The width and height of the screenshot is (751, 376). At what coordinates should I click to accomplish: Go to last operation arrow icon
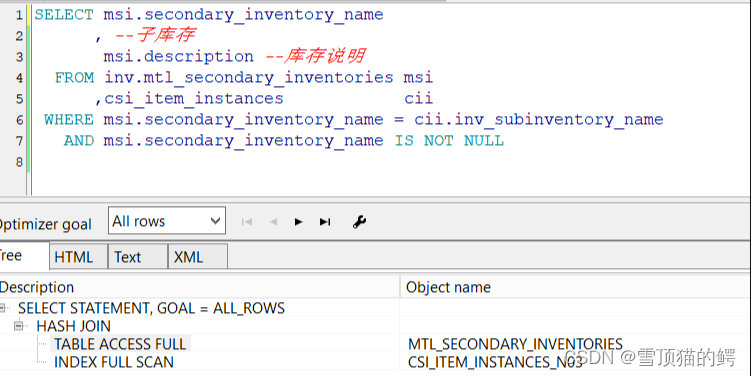pos(325,222)
